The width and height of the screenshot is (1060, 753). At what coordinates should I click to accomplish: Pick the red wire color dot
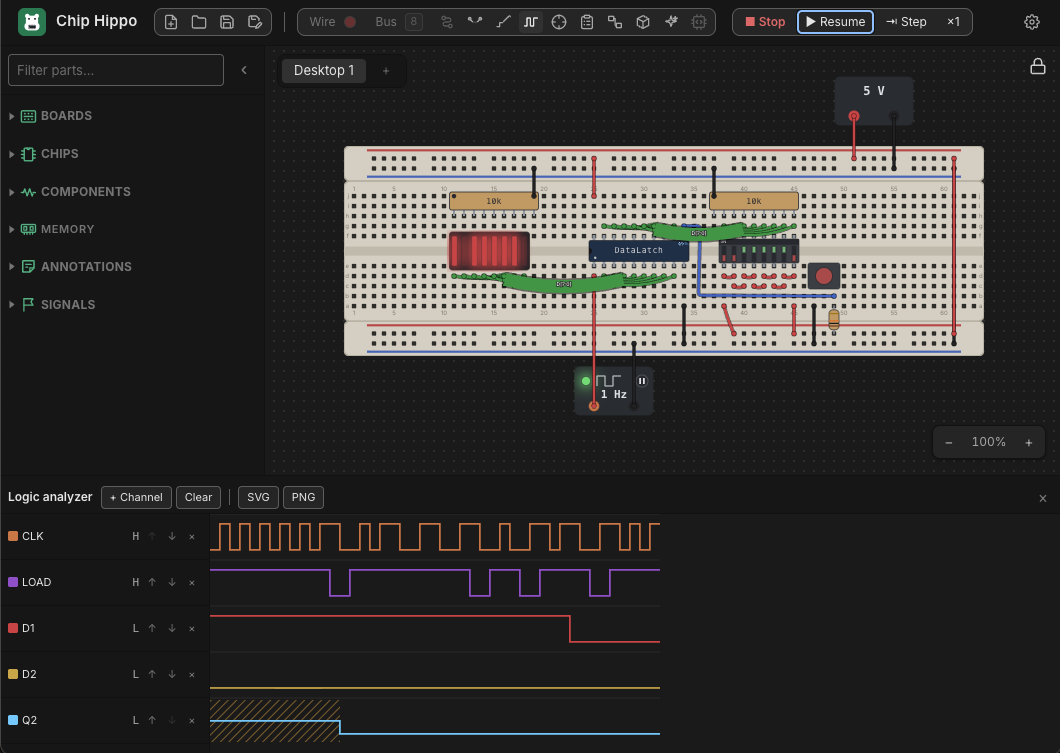click(x=350, y=22)
